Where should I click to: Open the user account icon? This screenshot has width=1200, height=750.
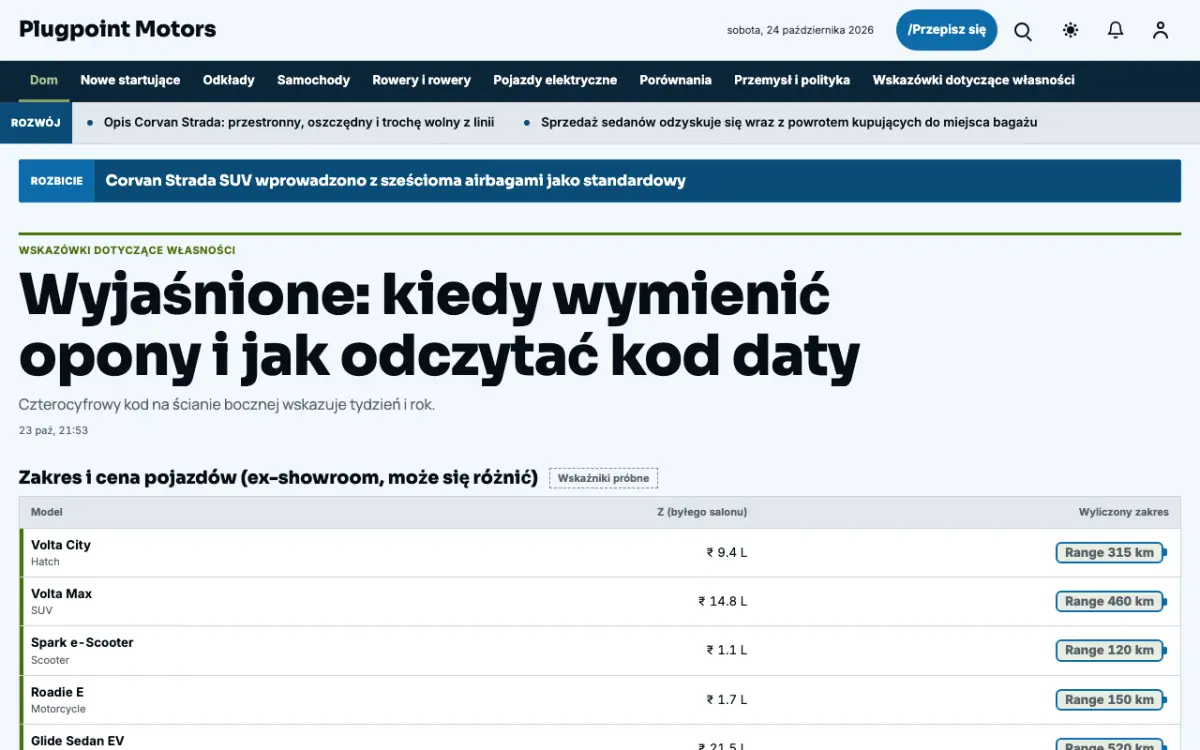[x=1160, y=30]
